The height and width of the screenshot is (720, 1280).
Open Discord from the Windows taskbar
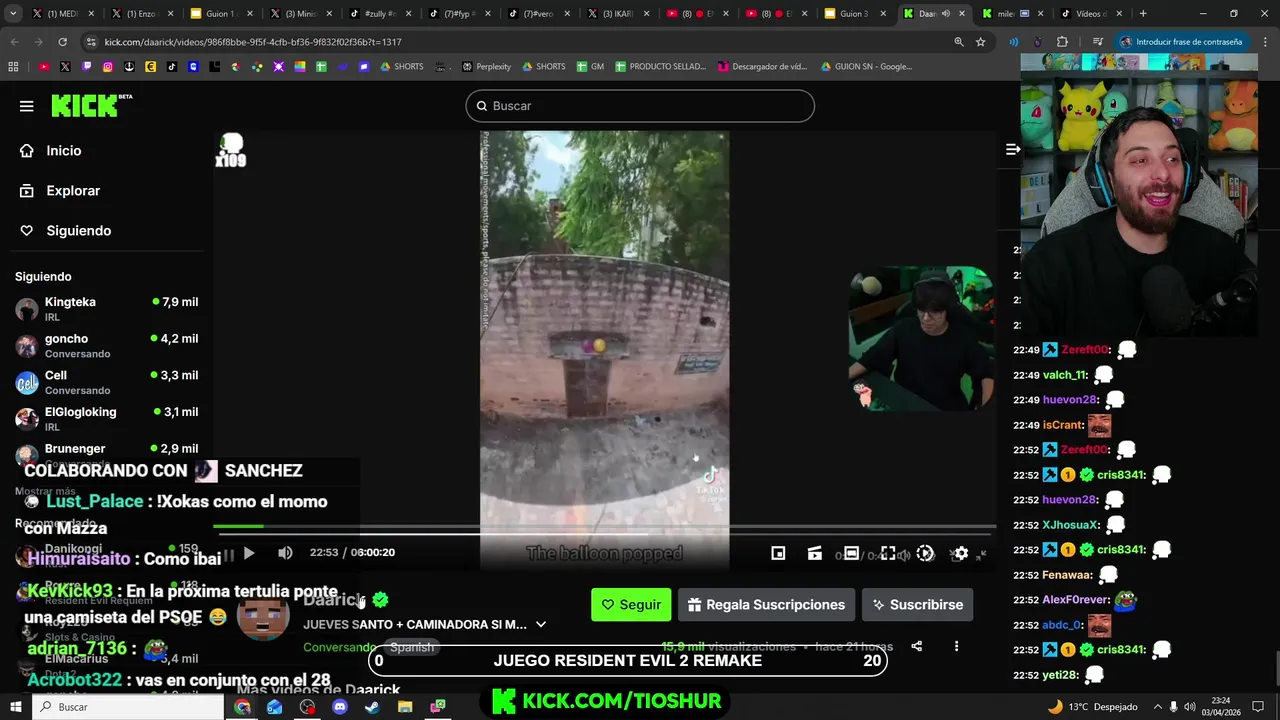(340, 707)
